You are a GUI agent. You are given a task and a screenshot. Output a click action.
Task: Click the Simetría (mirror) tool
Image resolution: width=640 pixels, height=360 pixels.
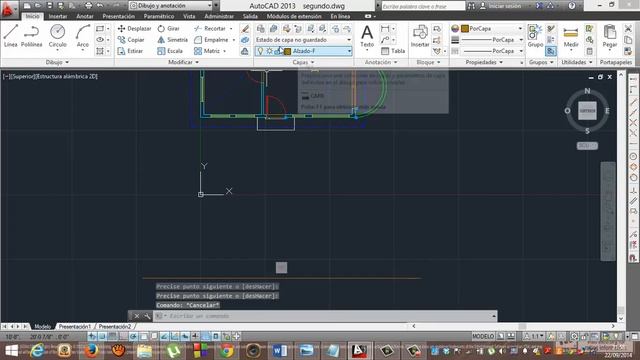[x=172, y=40]
